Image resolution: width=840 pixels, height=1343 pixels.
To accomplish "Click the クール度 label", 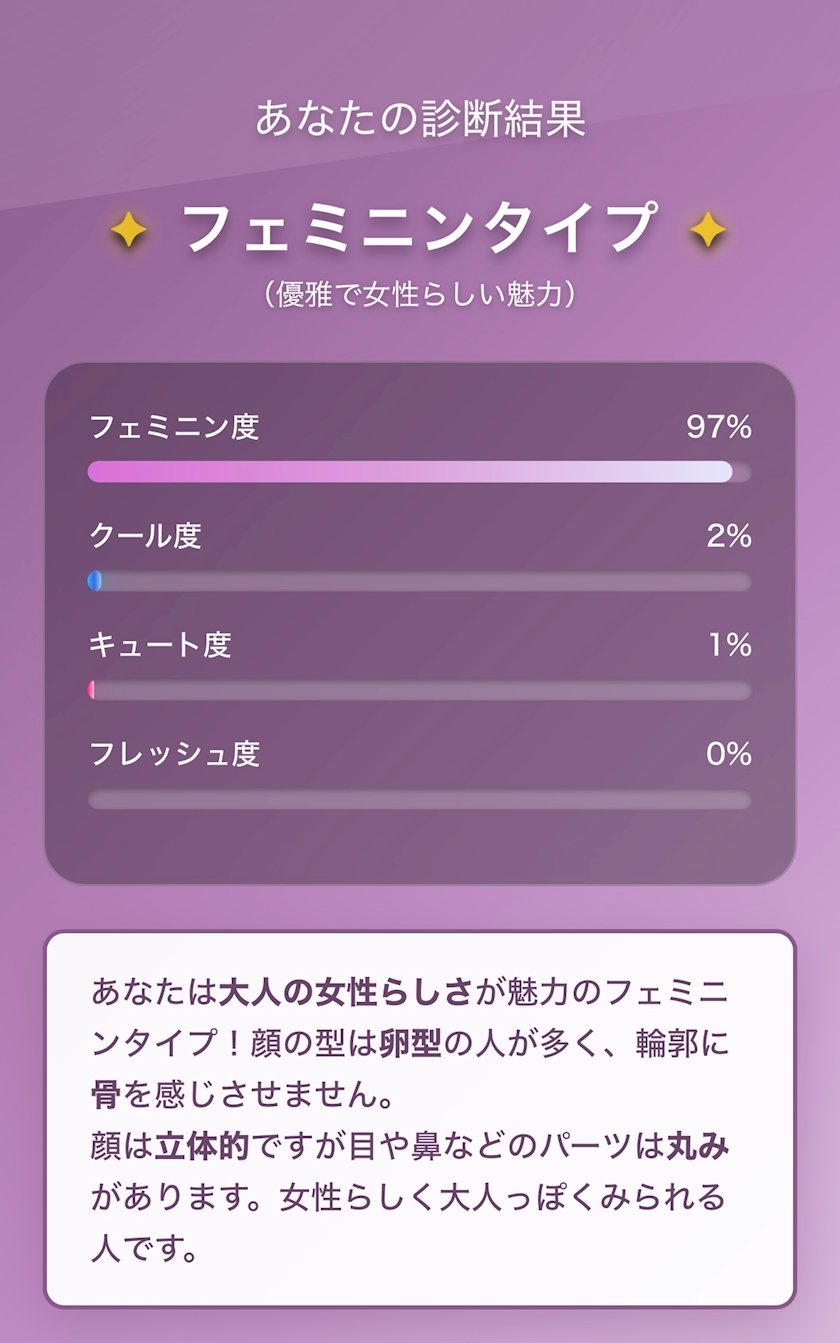I will coord(145,536).
